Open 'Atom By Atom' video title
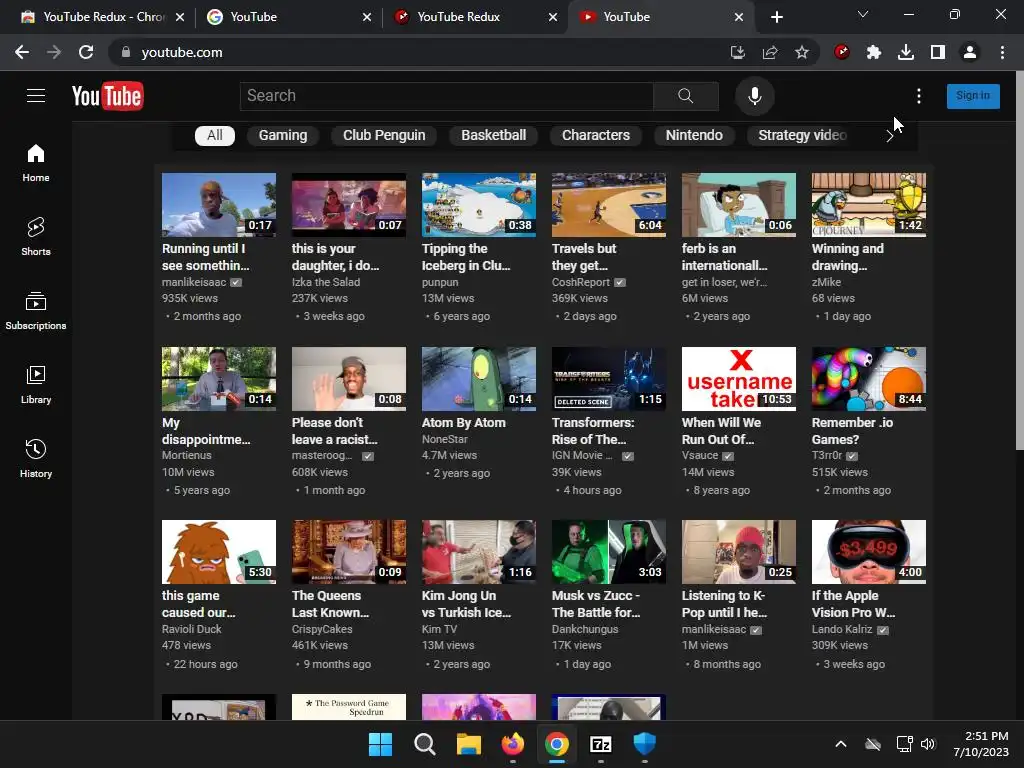Image resolution: width=1024 pixels, height=768 pixels. pyautogui.click(x=464, y=423)
